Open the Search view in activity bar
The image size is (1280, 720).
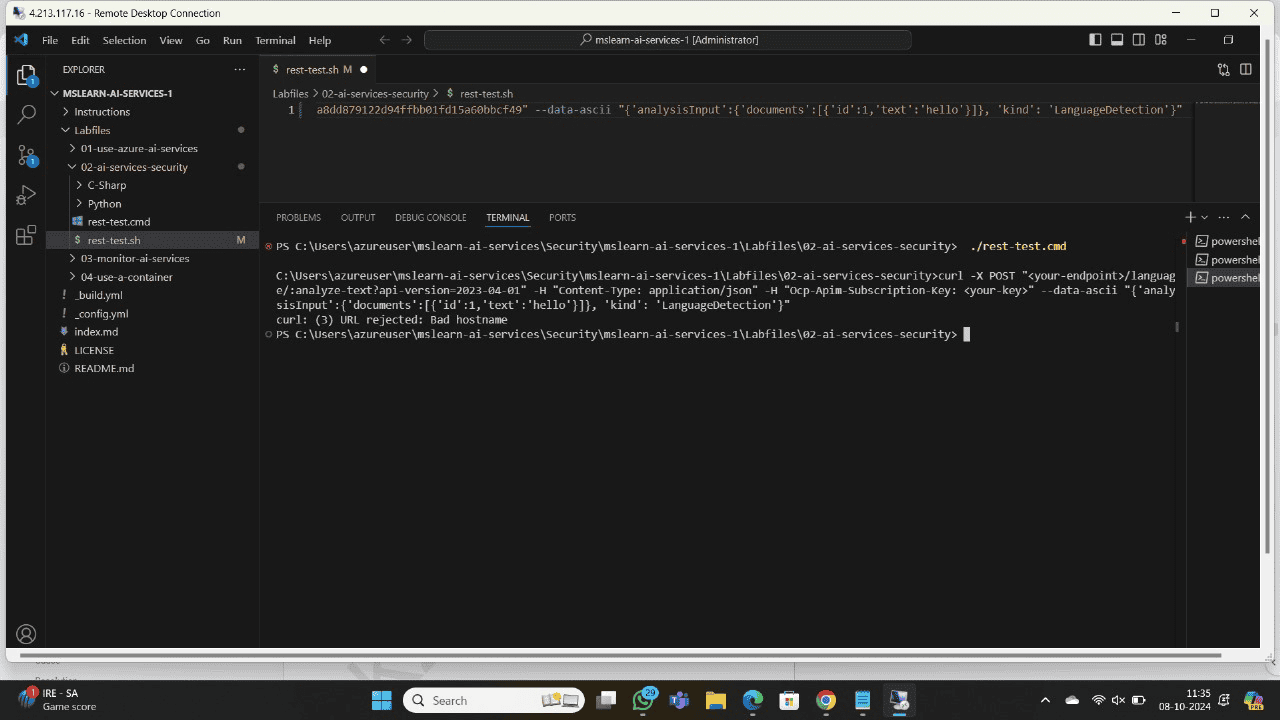click(27, 115)
